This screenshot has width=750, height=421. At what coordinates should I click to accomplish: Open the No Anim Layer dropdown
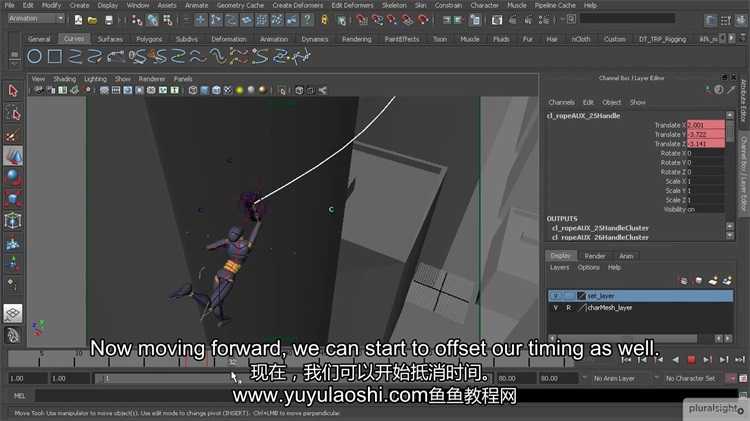pyautogui.click(x=618, y=378)
